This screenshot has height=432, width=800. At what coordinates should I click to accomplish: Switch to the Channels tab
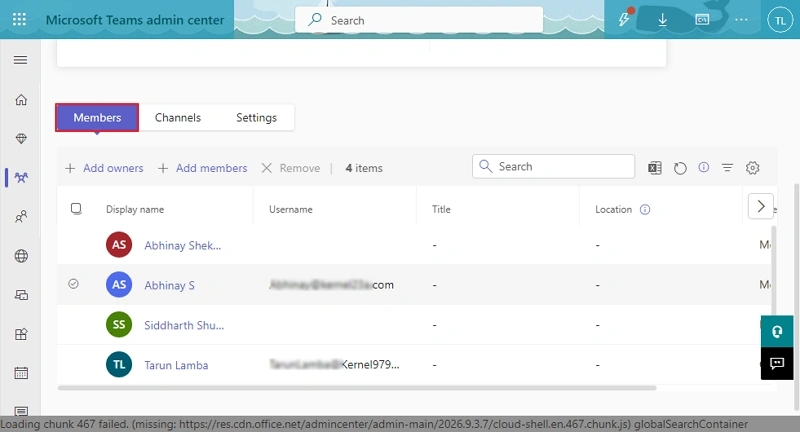tap(178, 117)
